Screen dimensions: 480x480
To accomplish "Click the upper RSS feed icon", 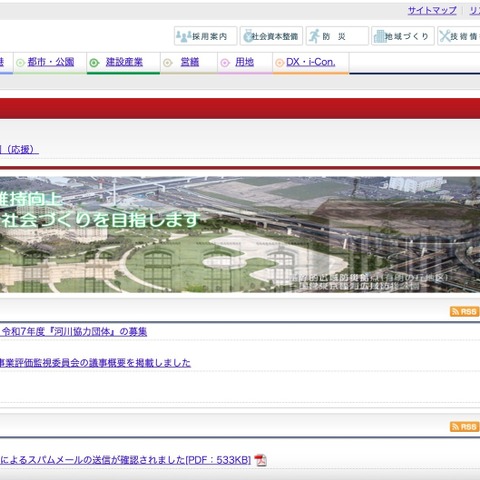I will point(464,311).
